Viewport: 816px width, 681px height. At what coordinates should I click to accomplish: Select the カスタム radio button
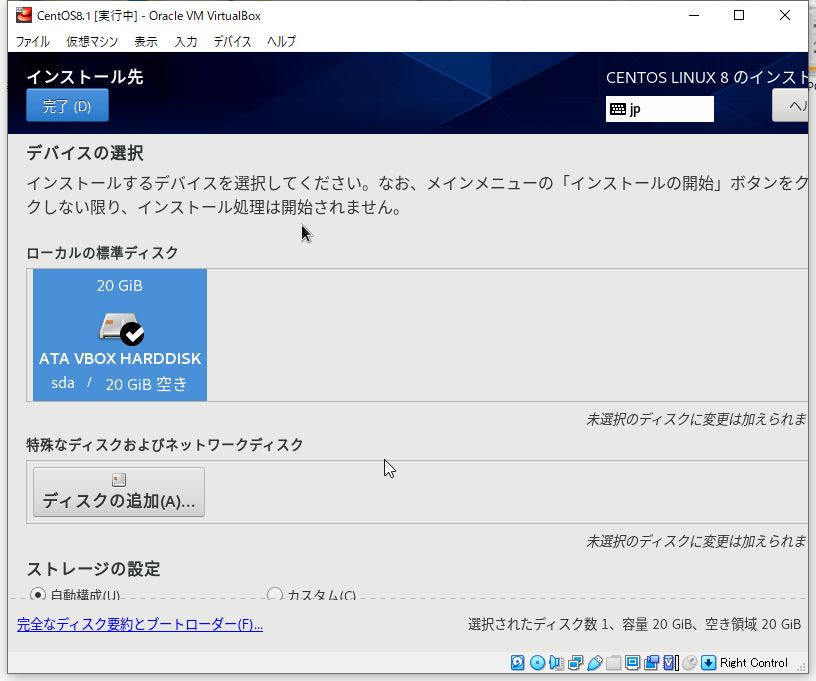point(275,594)
